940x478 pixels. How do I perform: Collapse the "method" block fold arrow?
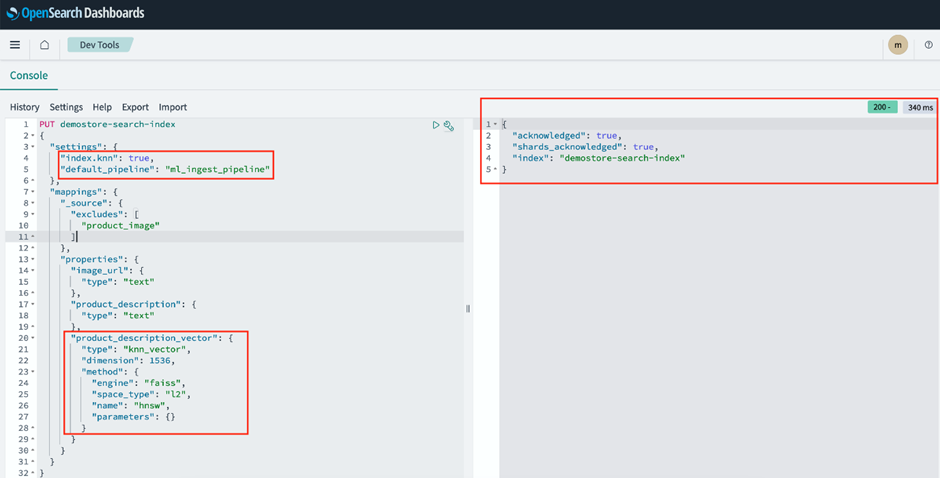pos(32,372)
